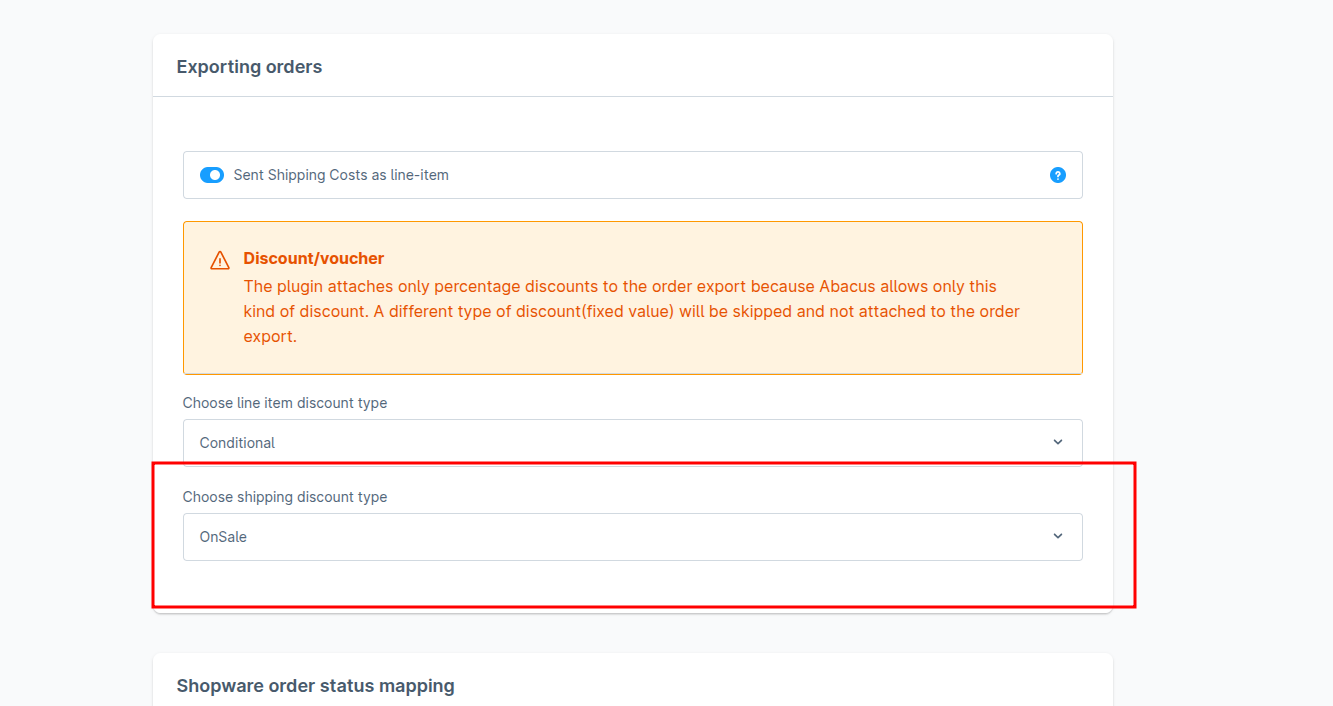The image size is (1333, 706).
Task: Click the blue help question mark icon
Action: (1057, 175)
